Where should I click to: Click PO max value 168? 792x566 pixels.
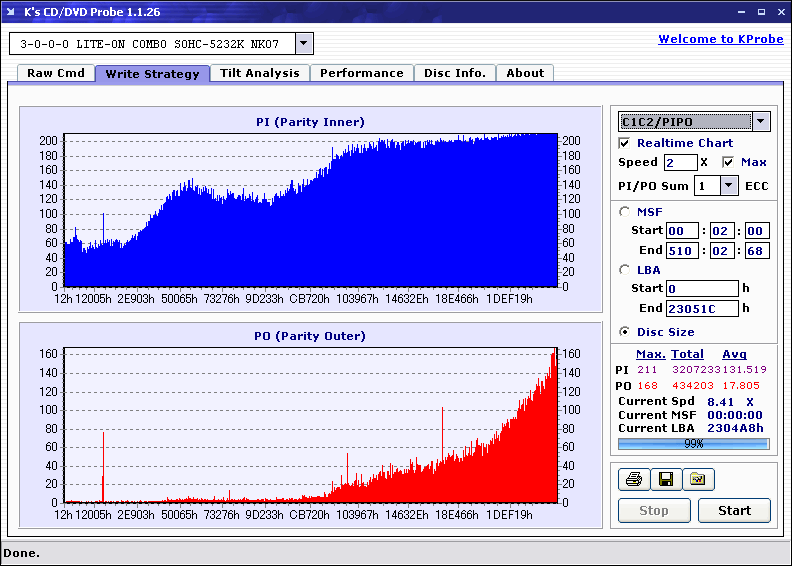pyautogui.click(x=647, y=385)
